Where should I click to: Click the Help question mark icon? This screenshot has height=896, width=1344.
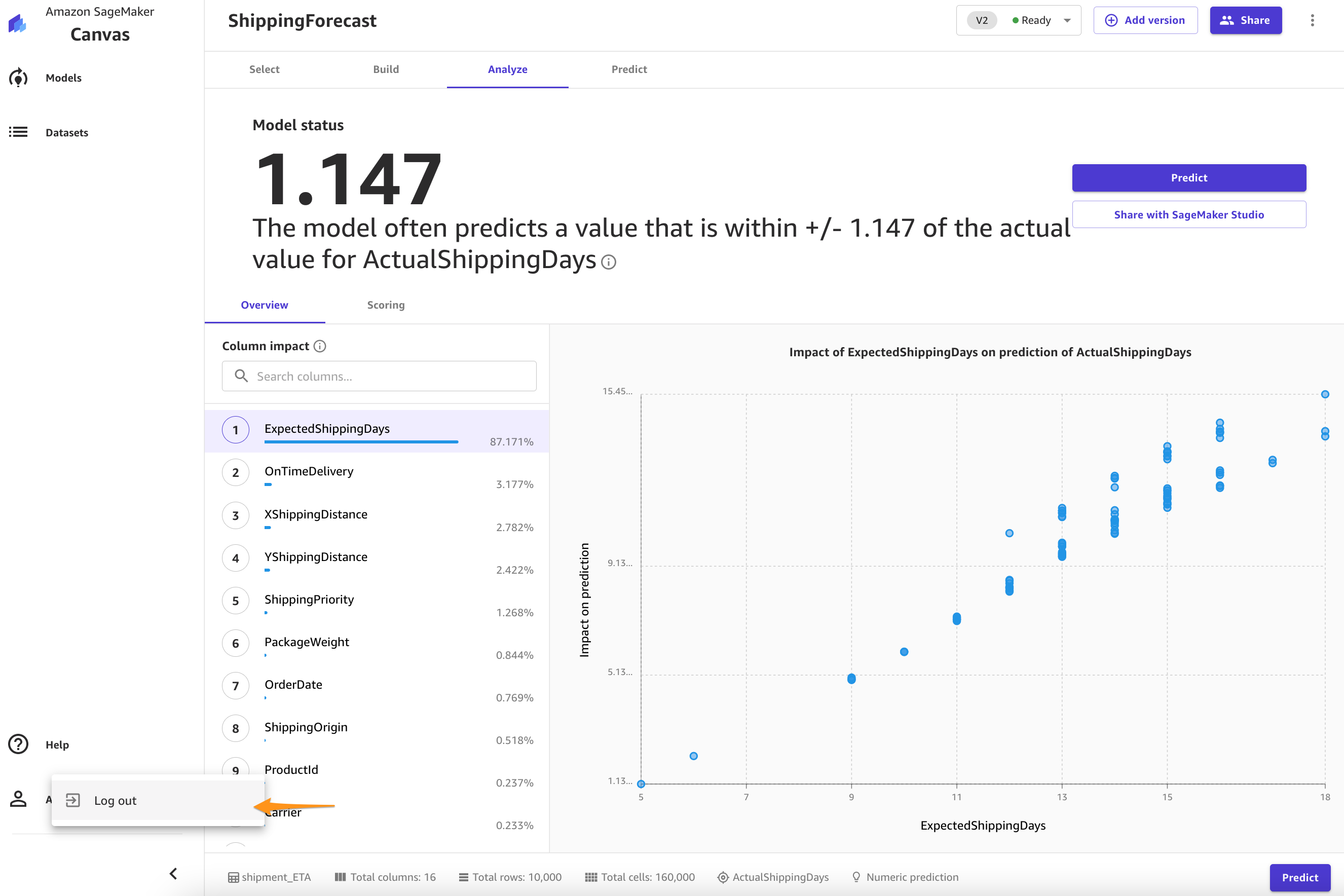tap(18, 744)
